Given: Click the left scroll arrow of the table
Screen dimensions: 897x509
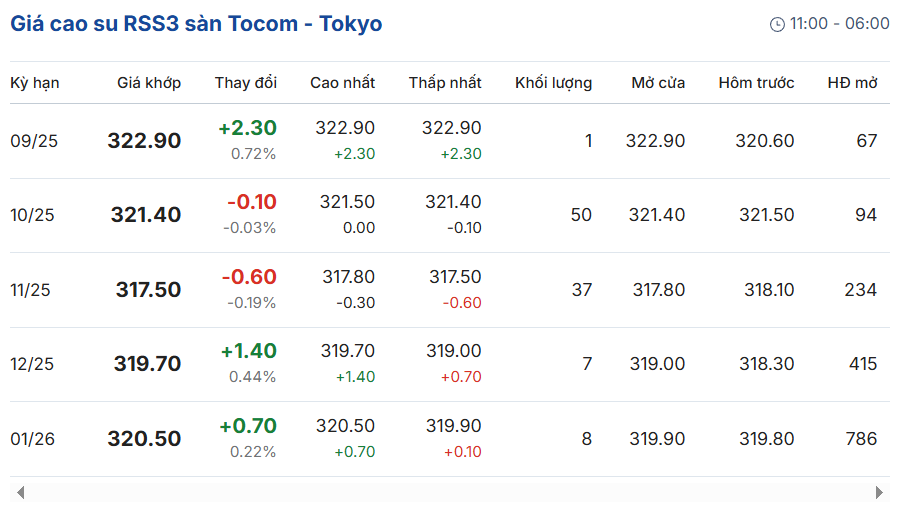Looking at the screenshot, I should [x=21, y=492].
